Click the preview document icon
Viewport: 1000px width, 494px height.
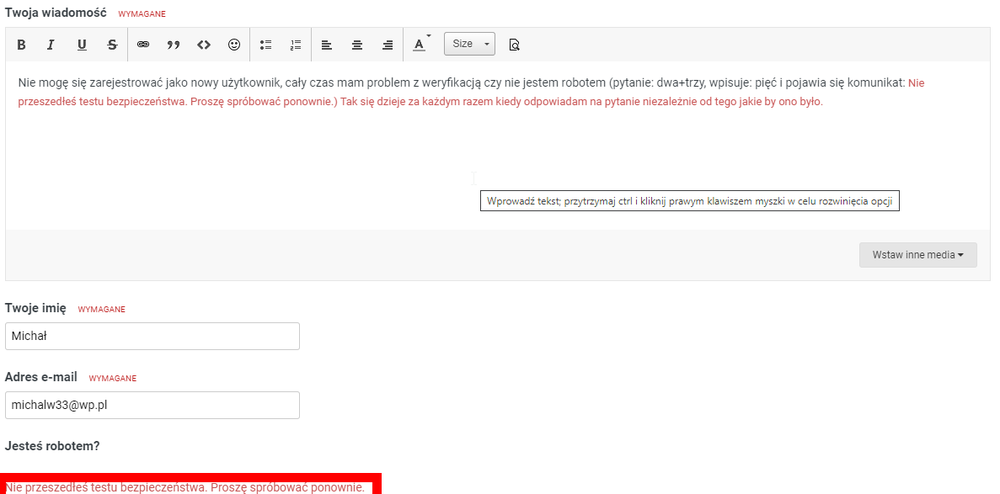point(514,45)
